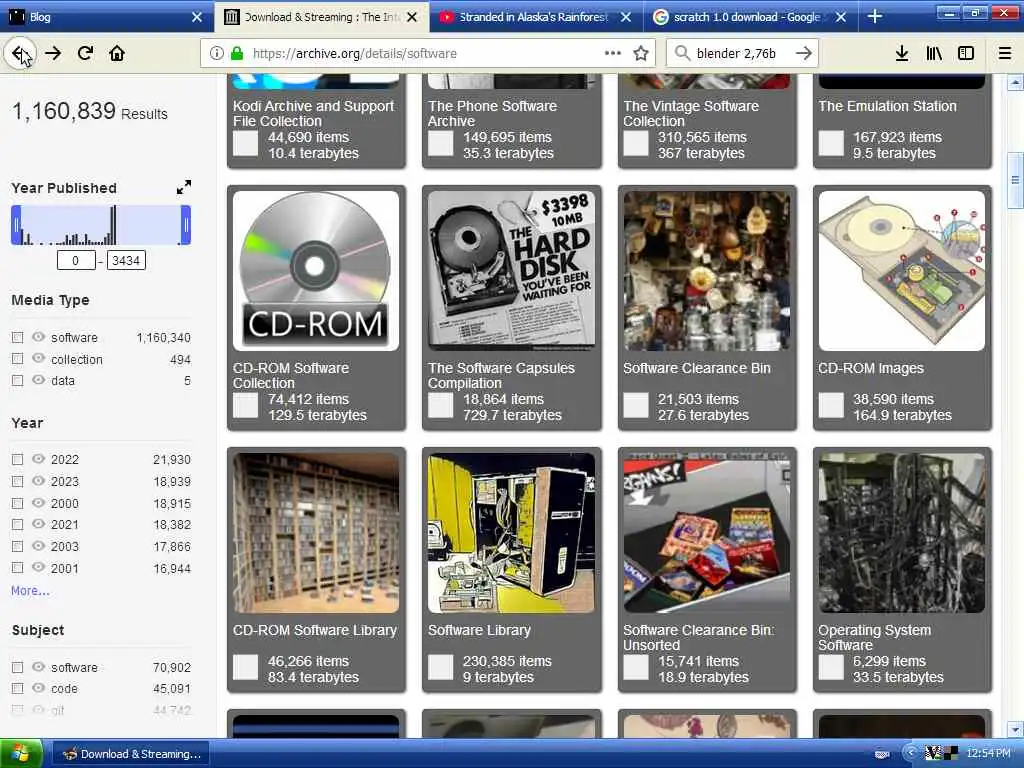Click the system tray clock showing 12:54 PM
The image size is (1024, 768).
988,754
